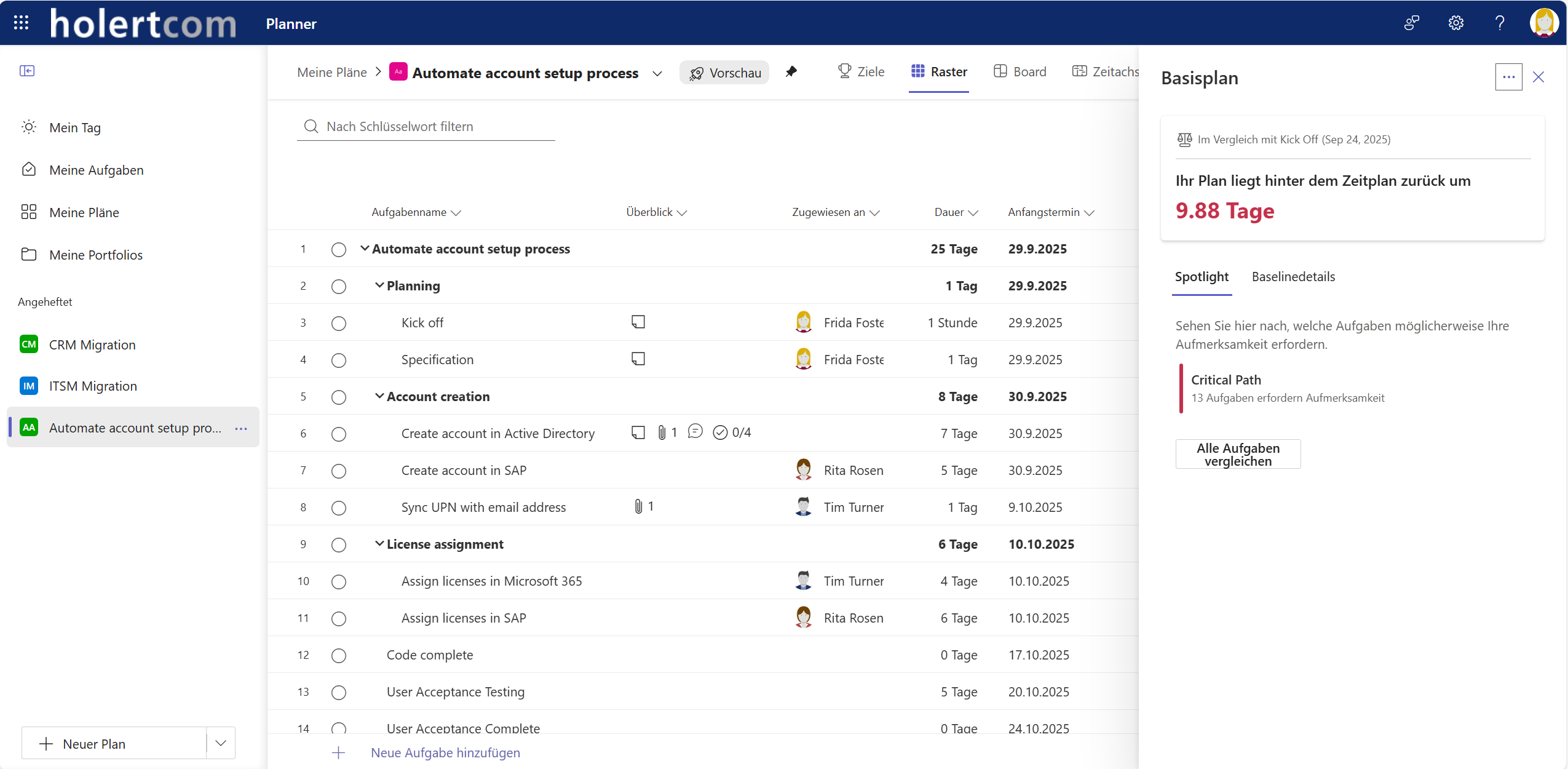Collapse the Account creation group

pyautogui.click(x=379, y=396)
